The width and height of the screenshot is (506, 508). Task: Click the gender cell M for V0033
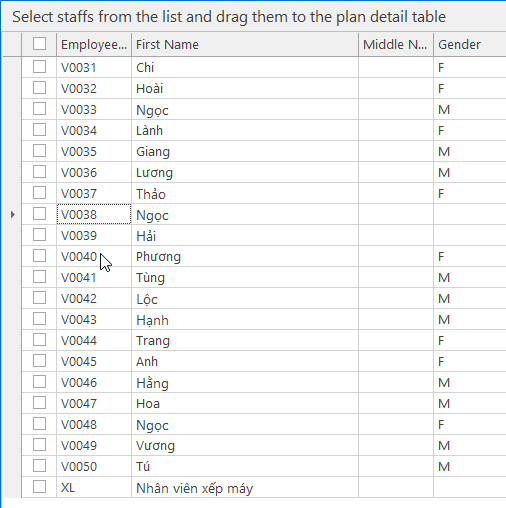470,109
